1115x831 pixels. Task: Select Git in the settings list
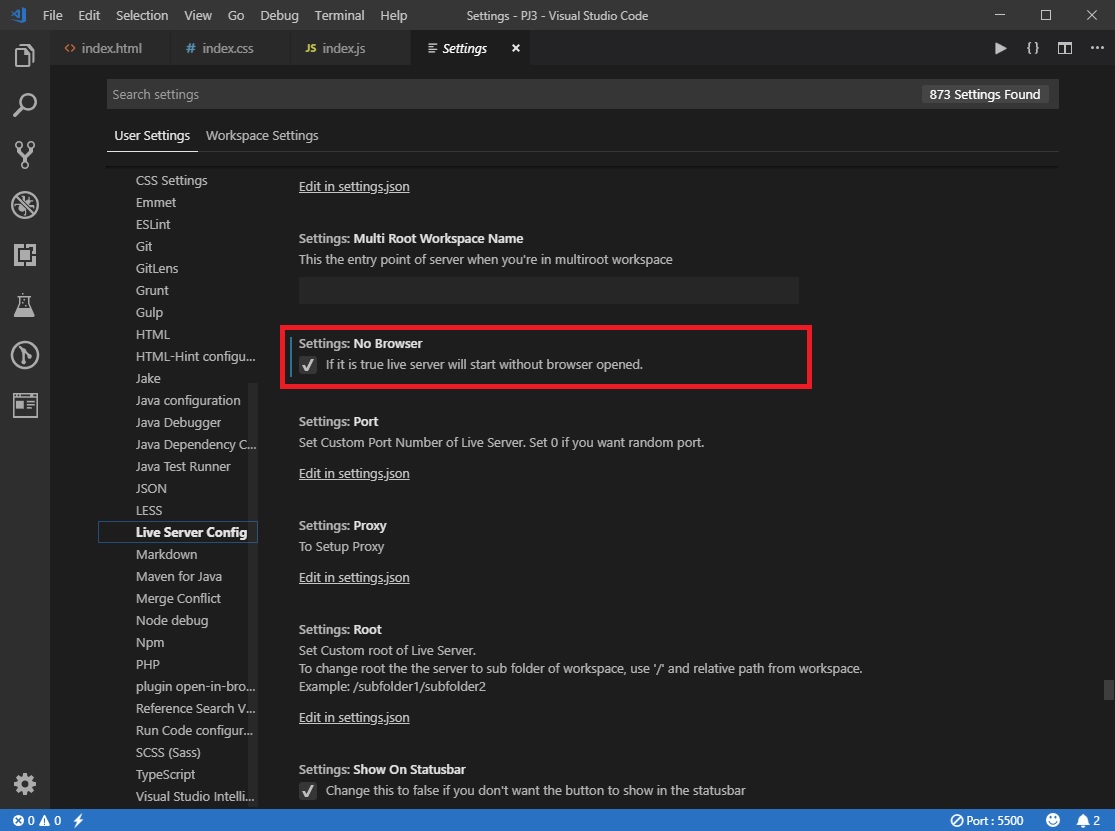click(x=144, y=247)
